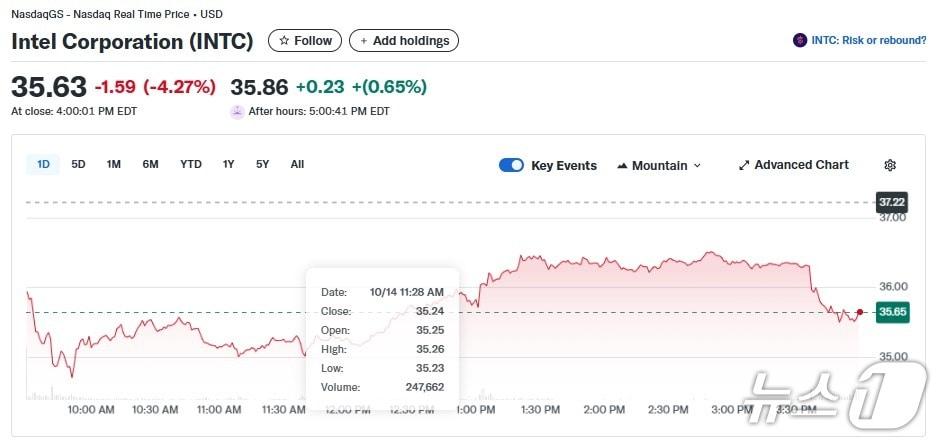941x443 pixels.
Task: Click the Mountain chart type icon
Action: point(622,166)
